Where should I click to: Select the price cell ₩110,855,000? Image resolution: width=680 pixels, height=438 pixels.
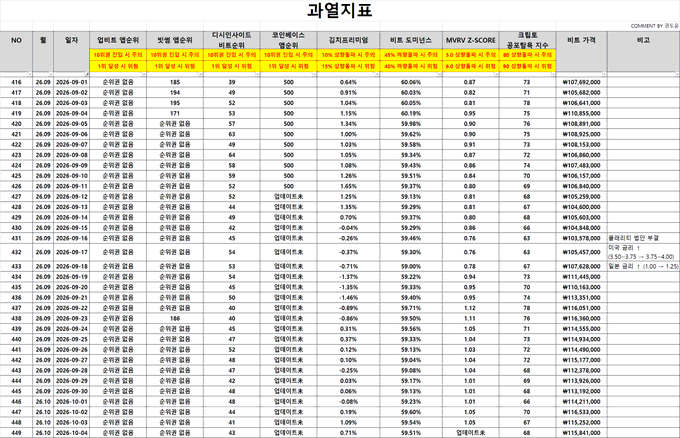(x=582, y=113)
